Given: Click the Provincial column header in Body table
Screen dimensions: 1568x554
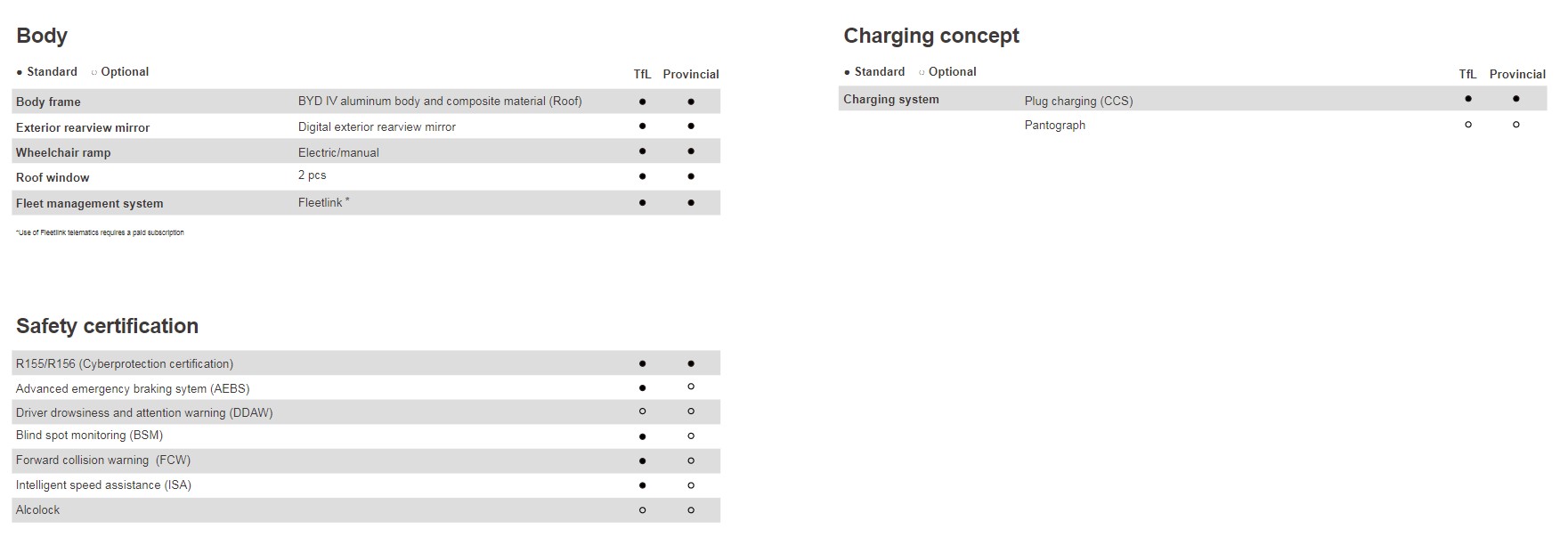Looking at the screenshot, I should [691, 74].
